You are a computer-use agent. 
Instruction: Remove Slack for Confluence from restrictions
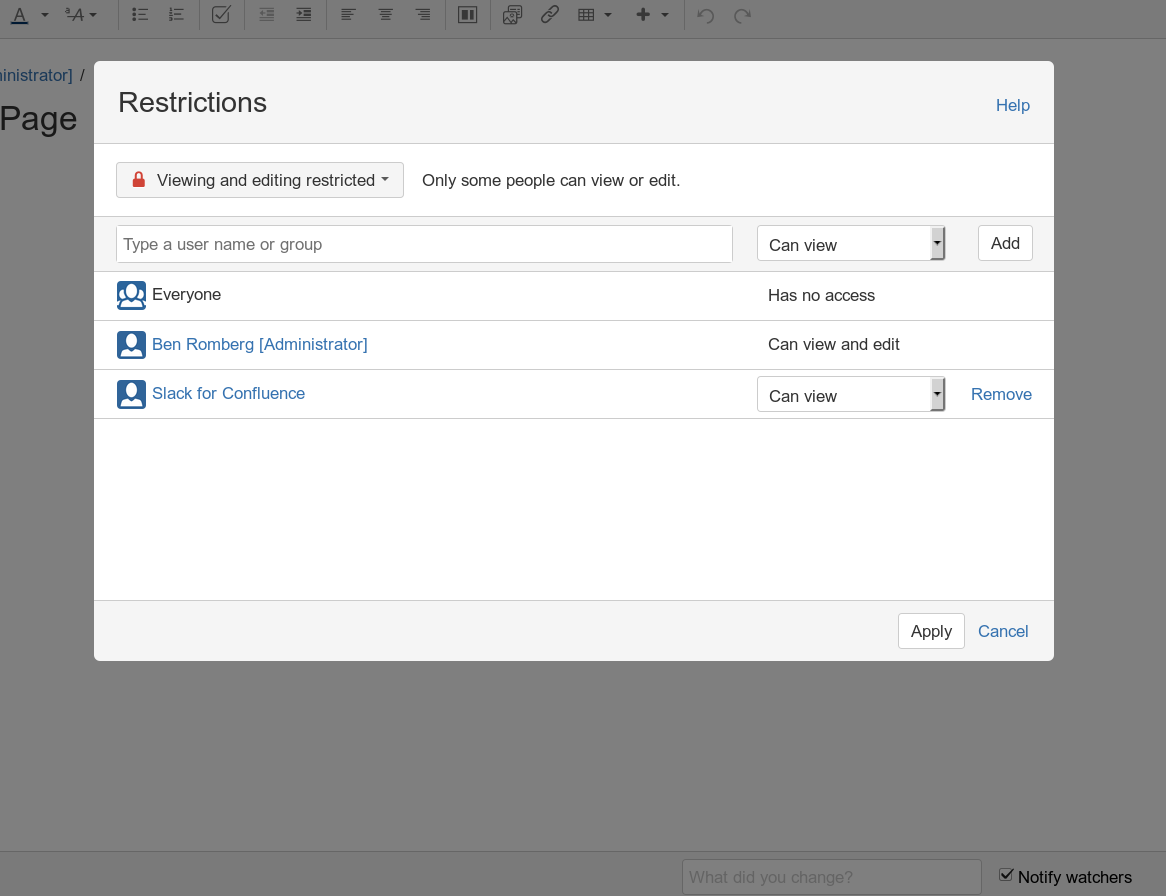coord(1001,394)
